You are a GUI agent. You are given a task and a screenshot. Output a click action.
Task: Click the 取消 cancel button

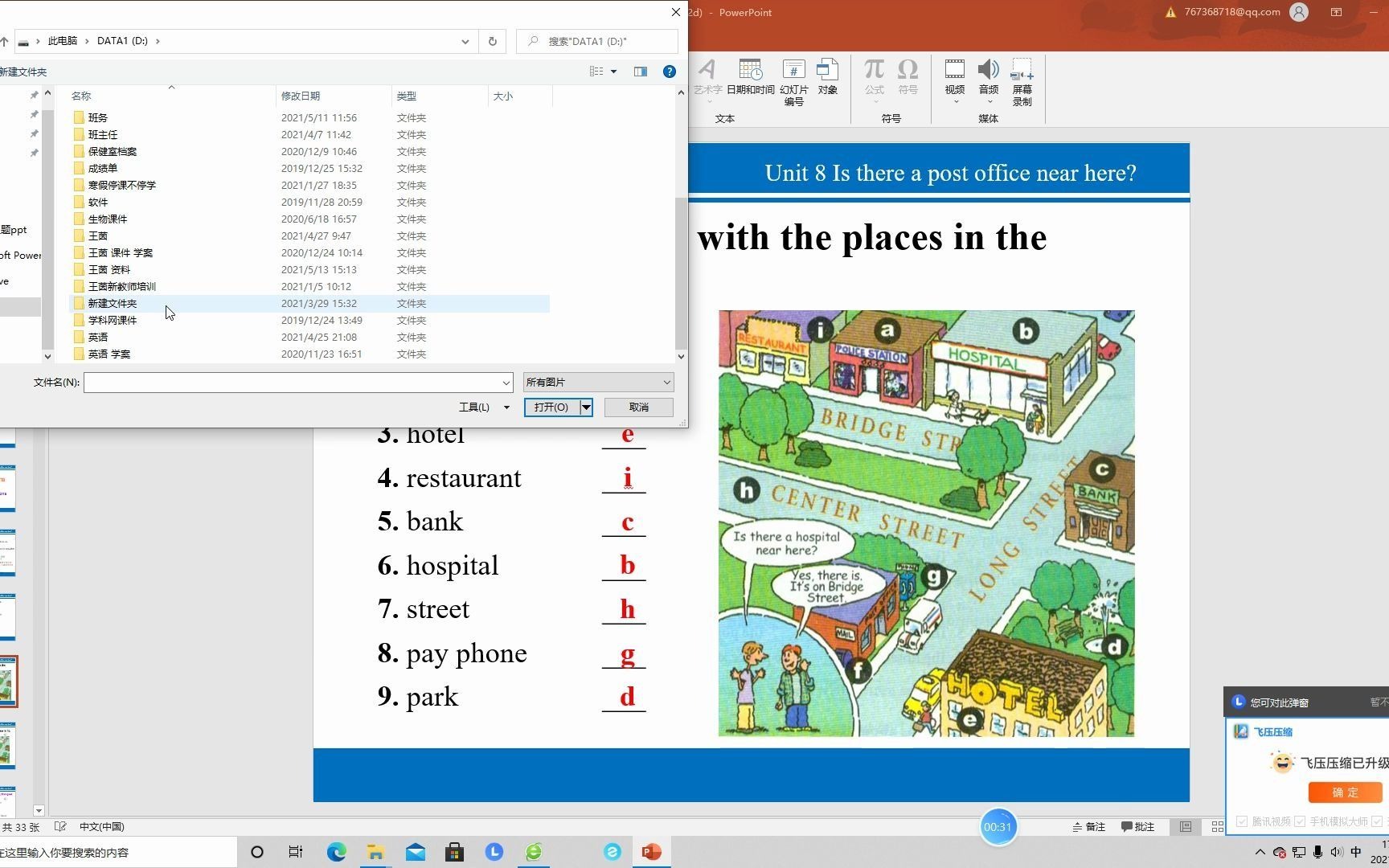click(639, 407)
